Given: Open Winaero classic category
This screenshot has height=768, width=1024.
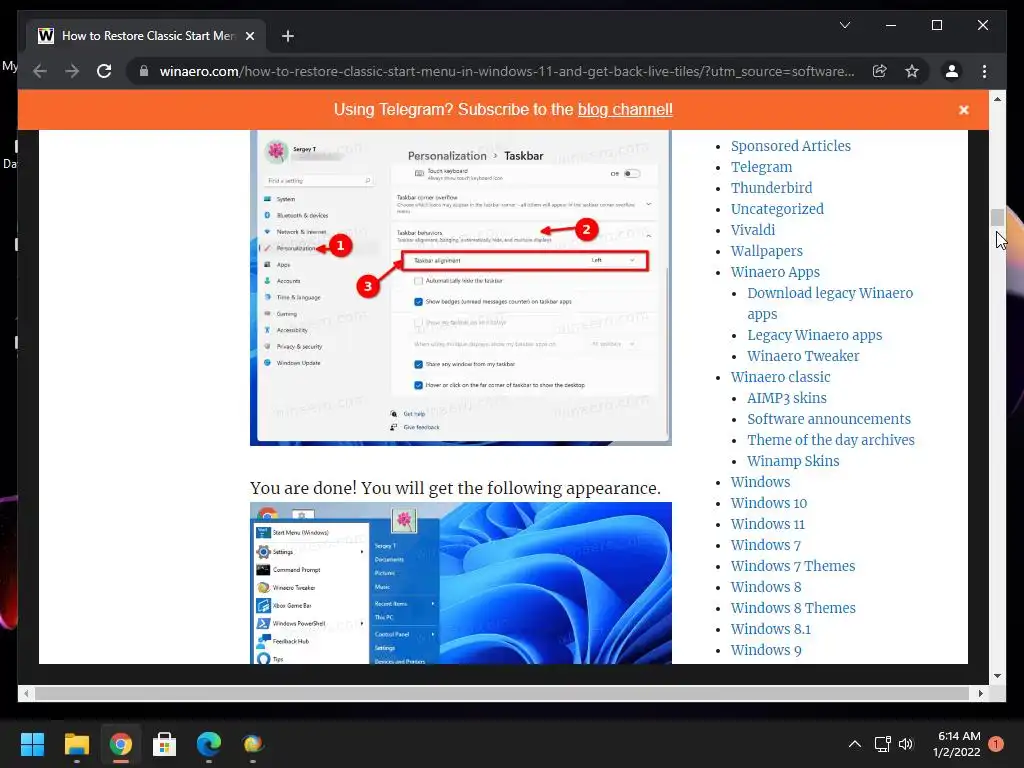Looking at the screenshot, I should [x=780, y=377].
